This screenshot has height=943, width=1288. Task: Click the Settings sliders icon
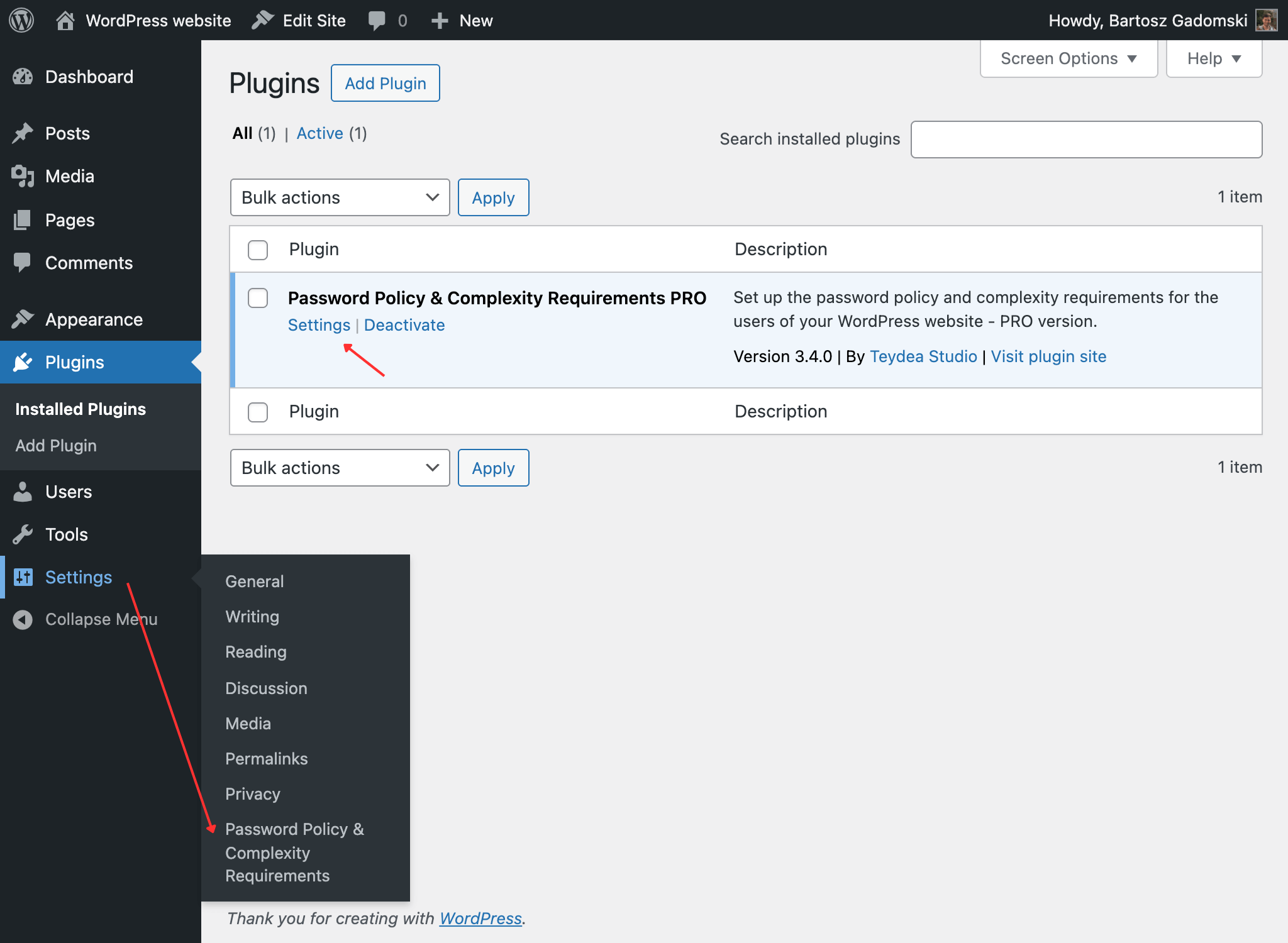(x=23, y=577)
